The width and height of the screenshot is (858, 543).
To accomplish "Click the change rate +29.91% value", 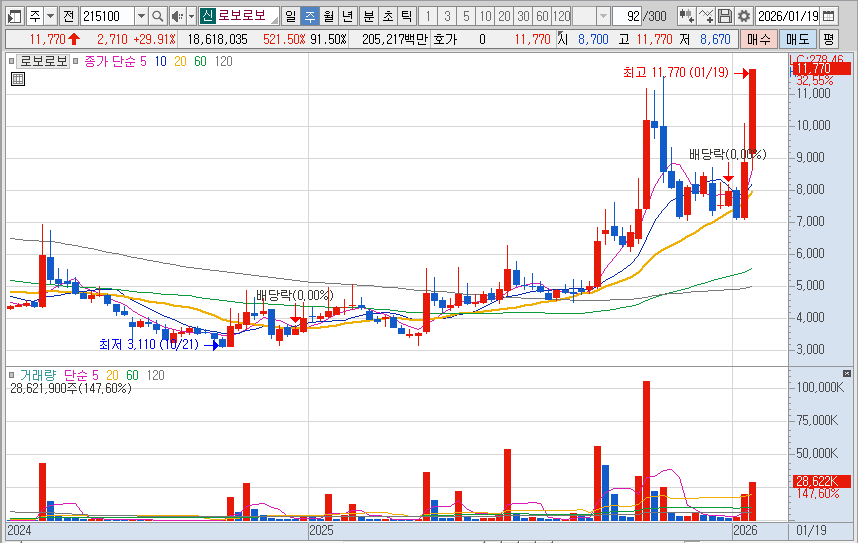I will click(x=154, y=39).
